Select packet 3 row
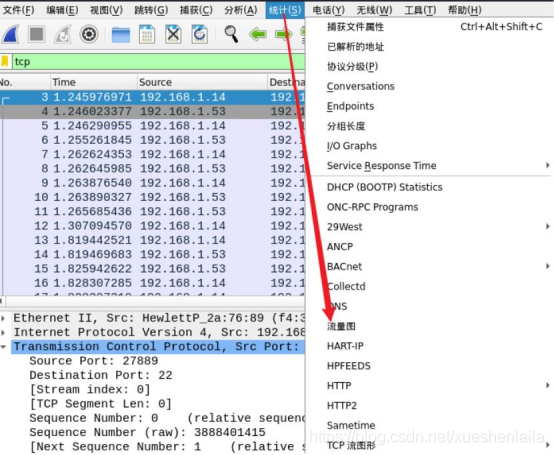Image resolution: width=554 pixels, height=455 pixels. 152,97
